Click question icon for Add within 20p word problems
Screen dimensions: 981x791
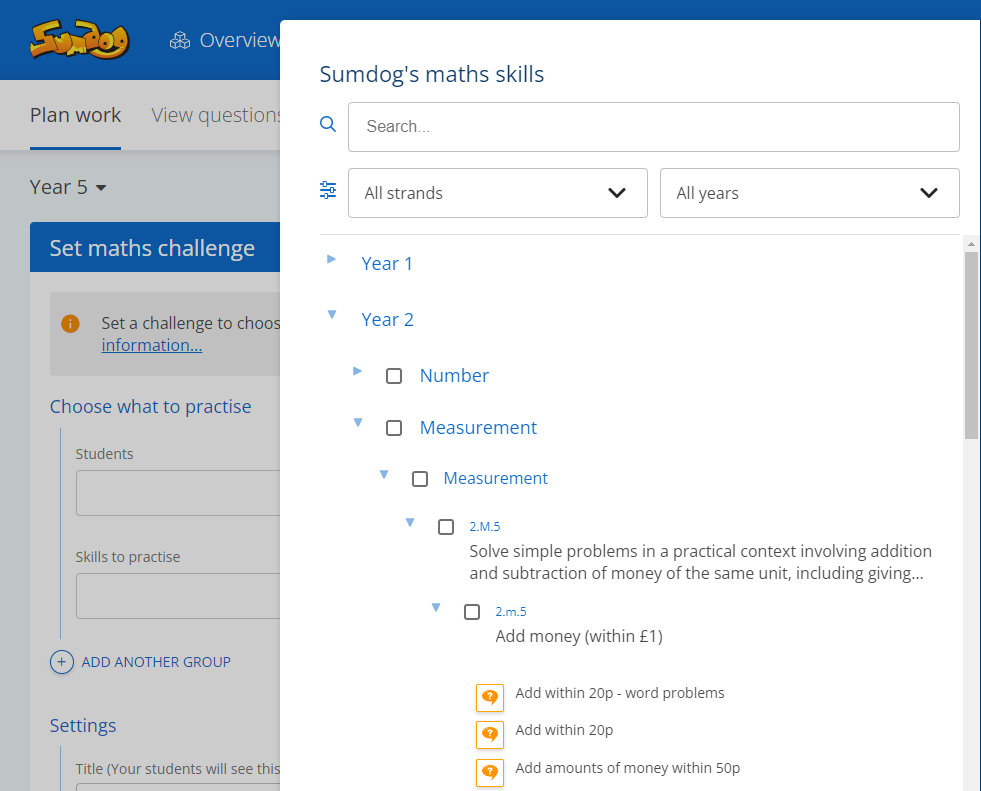pos(490,697)
